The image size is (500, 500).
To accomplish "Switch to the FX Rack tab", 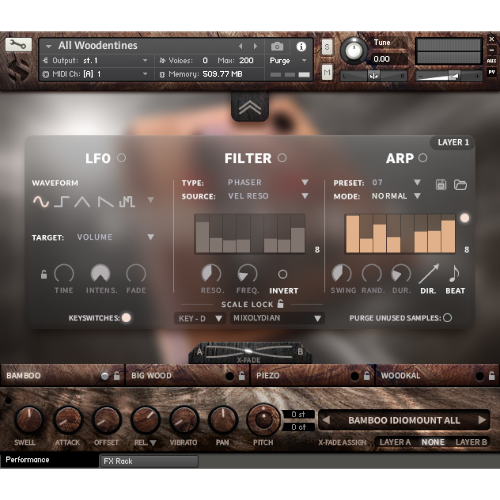I will pyautogui.click(x=149, y=461).
